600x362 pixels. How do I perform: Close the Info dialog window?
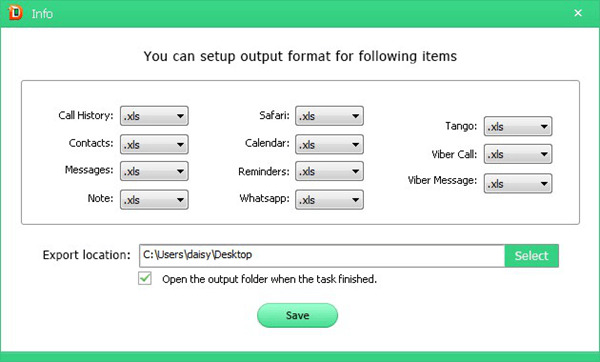coord(578,13)
